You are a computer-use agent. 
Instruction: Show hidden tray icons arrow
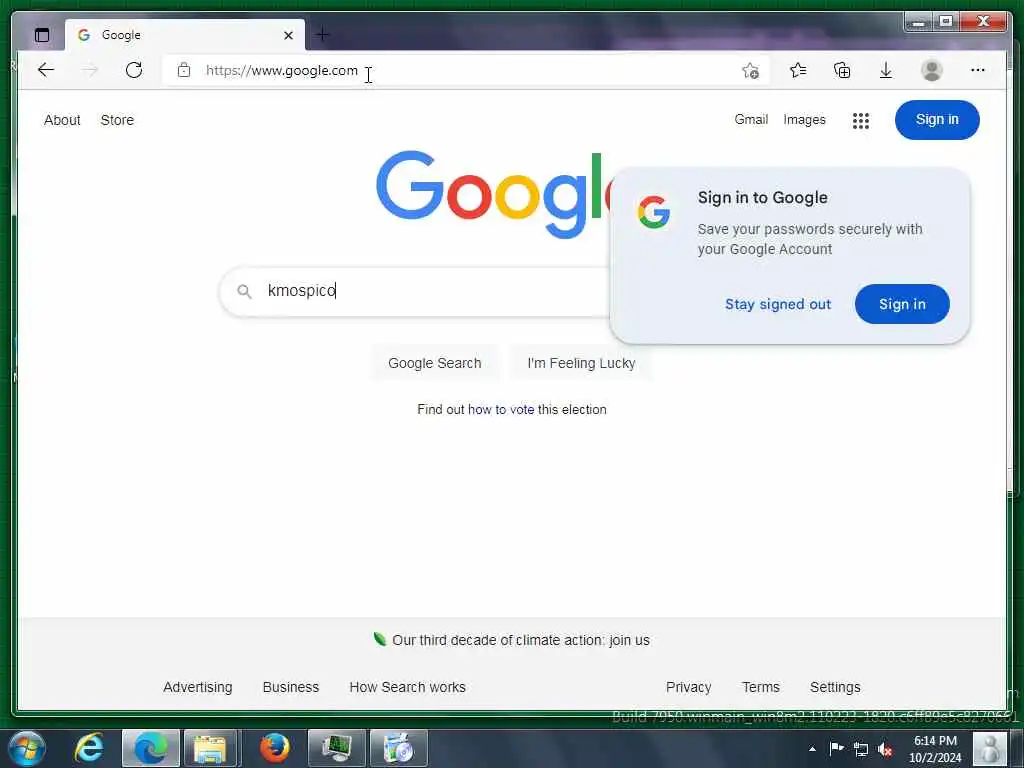click(812, 749)
